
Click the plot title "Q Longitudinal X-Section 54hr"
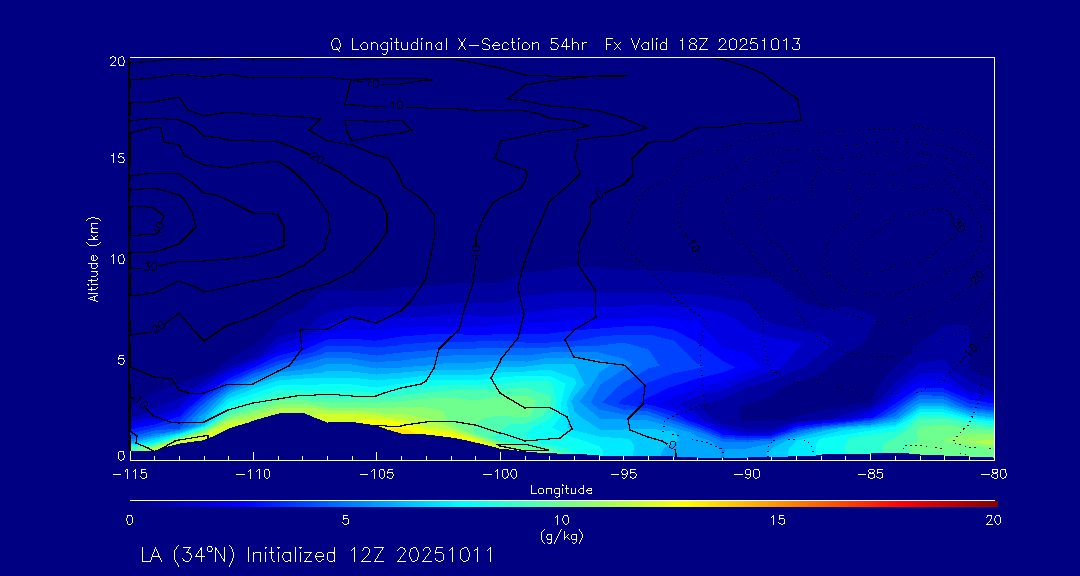[457, 45]
